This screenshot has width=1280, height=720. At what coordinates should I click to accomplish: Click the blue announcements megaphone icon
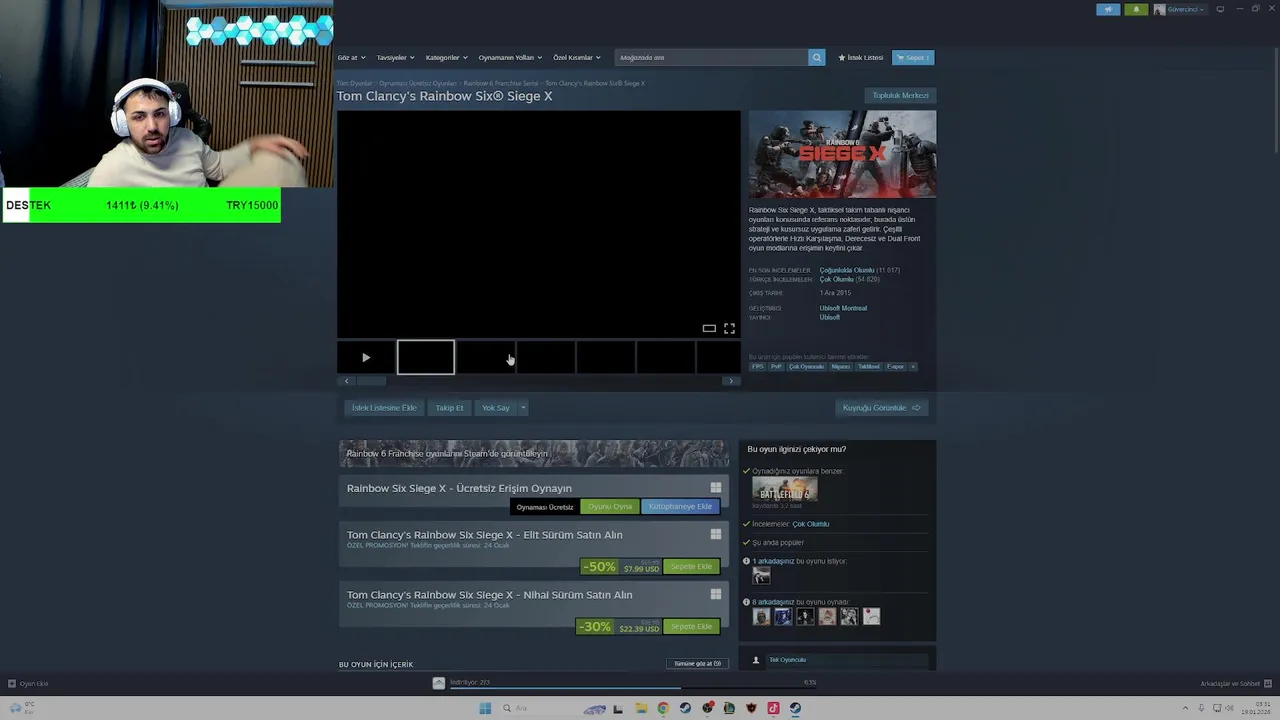click(x=1108, y=9)
